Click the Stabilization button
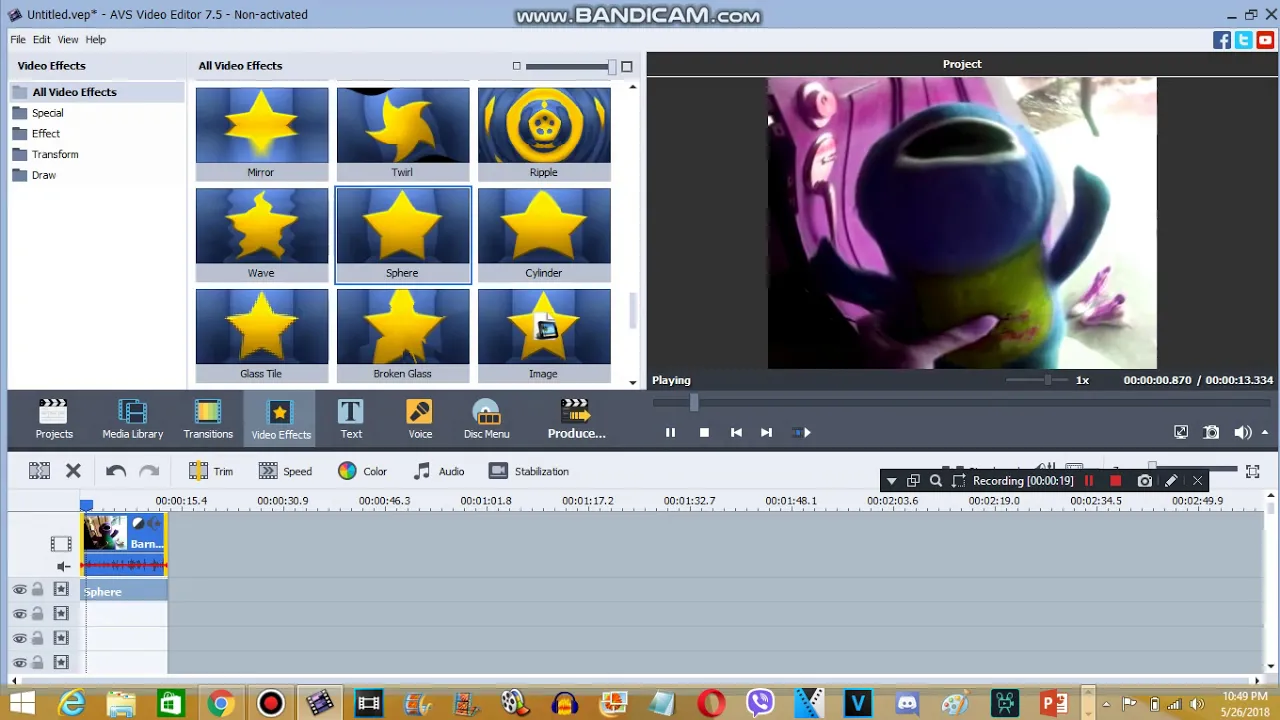The image size is (1280, 720). 529,471
